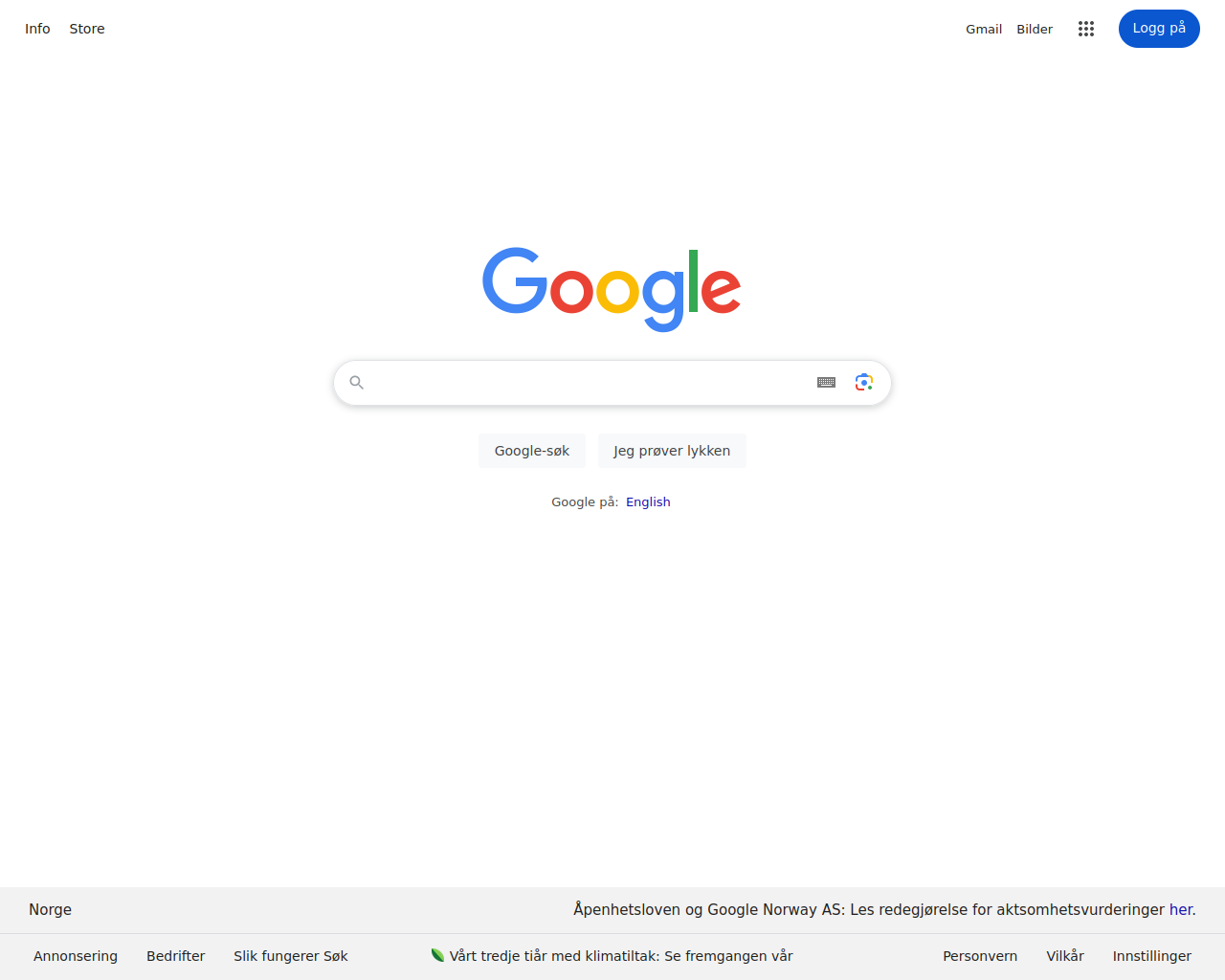Open the 'her' Åpenhetsloven statement link
Viewport: 1225px width, 980px height.
(1181, 909)
